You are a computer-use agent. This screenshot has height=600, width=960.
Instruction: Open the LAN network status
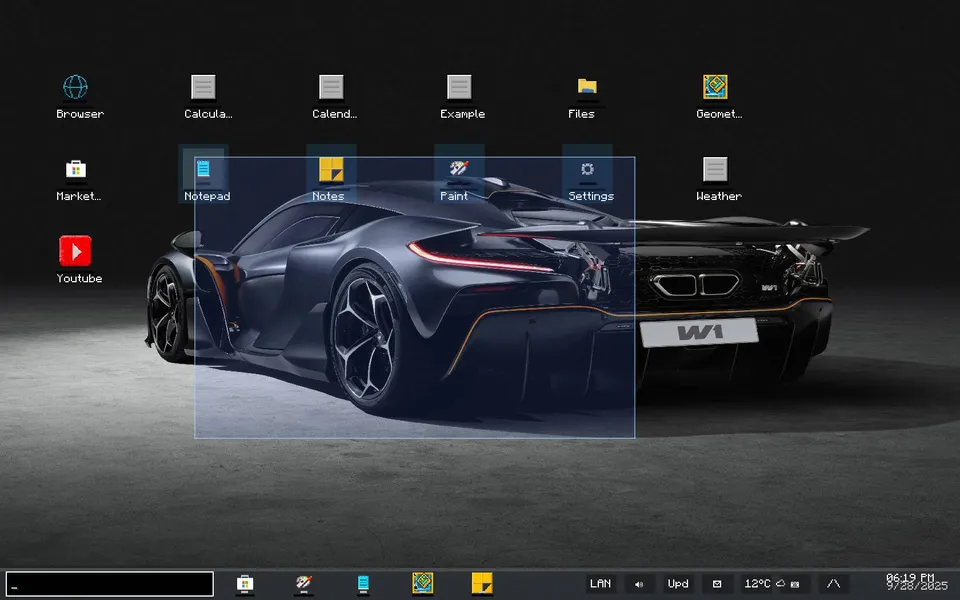pos(601,584)
